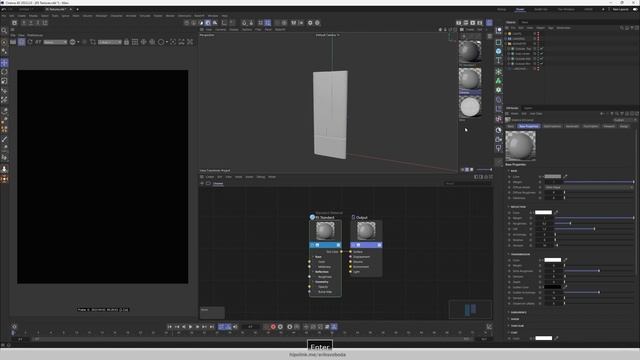Screen dimensions: 640x360
Task: Click the Reflection Color white swatch
Action: point(543,212)
